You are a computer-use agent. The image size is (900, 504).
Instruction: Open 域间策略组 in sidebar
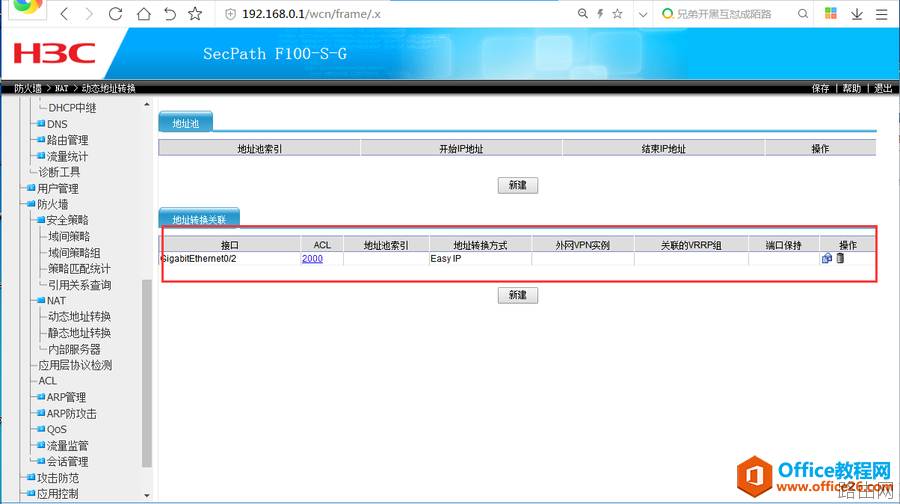tap(74, 252)
